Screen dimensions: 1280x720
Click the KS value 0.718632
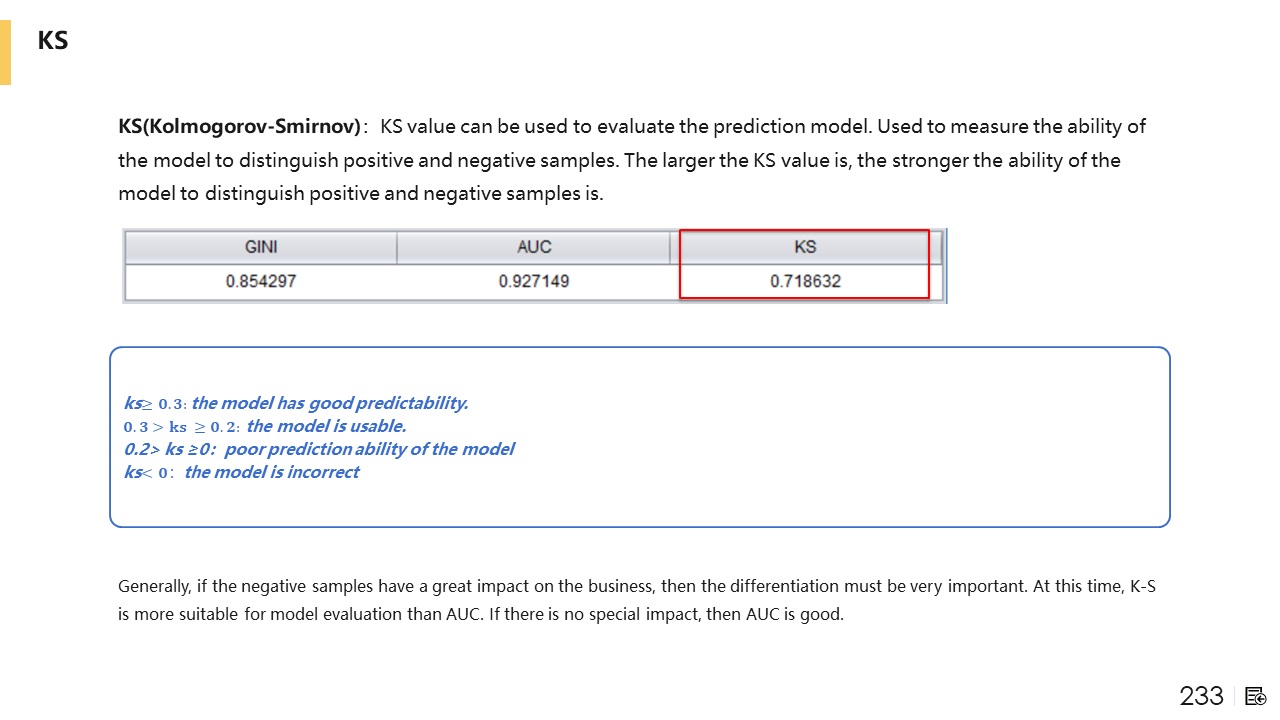pyautogui.click(x=805, y=281)
